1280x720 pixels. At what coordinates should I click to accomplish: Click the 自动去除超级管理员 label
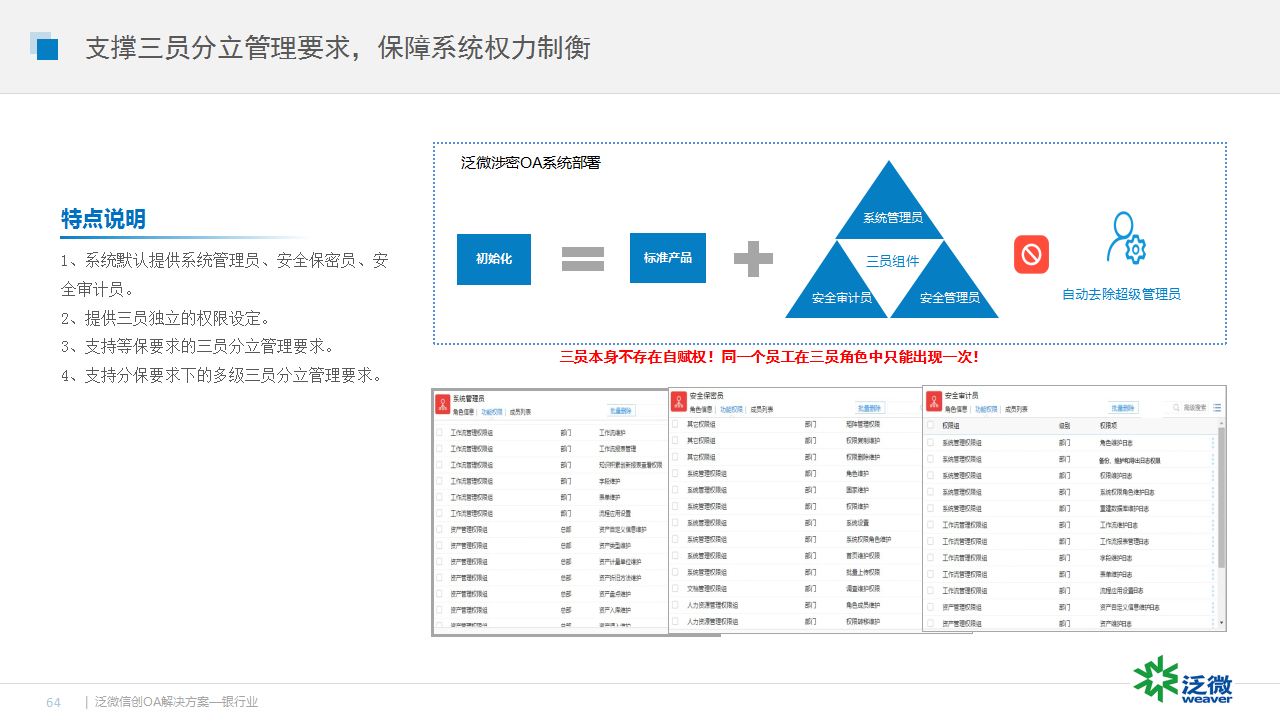click(1121, 294)
